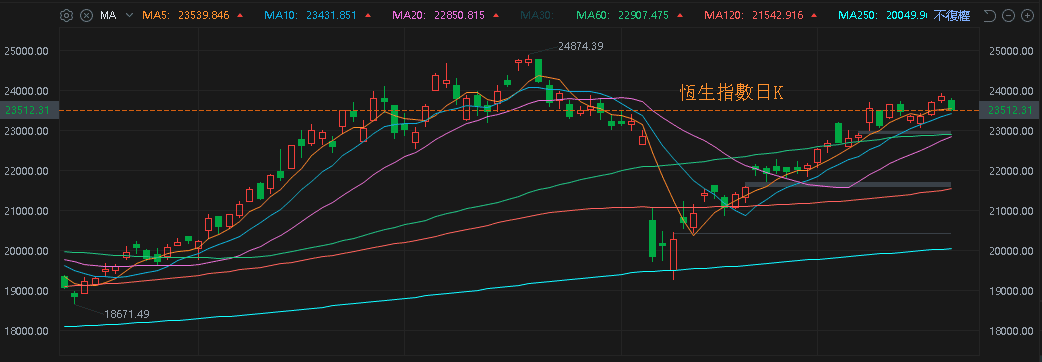Click the 恆生指數日K chart title

pos(732,92)
